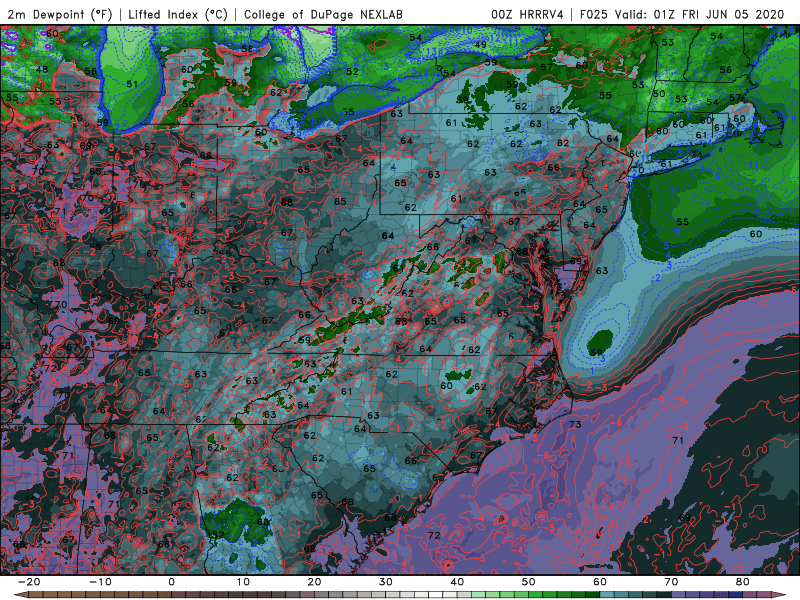The image size is (800, 600).
Task: Click the "00Z HRRRV4" model run label
Action: click(x=527, y=15)
